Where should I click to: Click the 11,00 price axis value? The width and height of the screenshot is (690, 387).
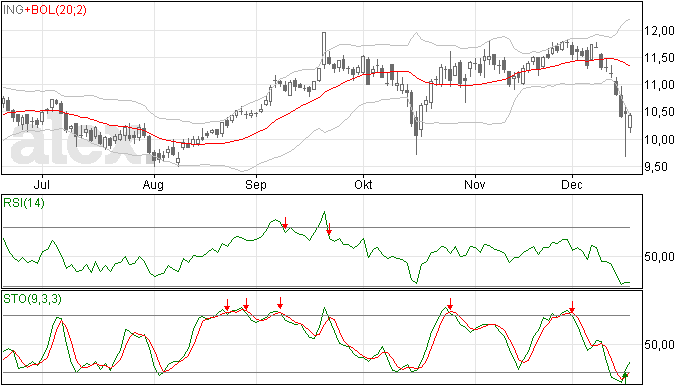click(659, 85)
